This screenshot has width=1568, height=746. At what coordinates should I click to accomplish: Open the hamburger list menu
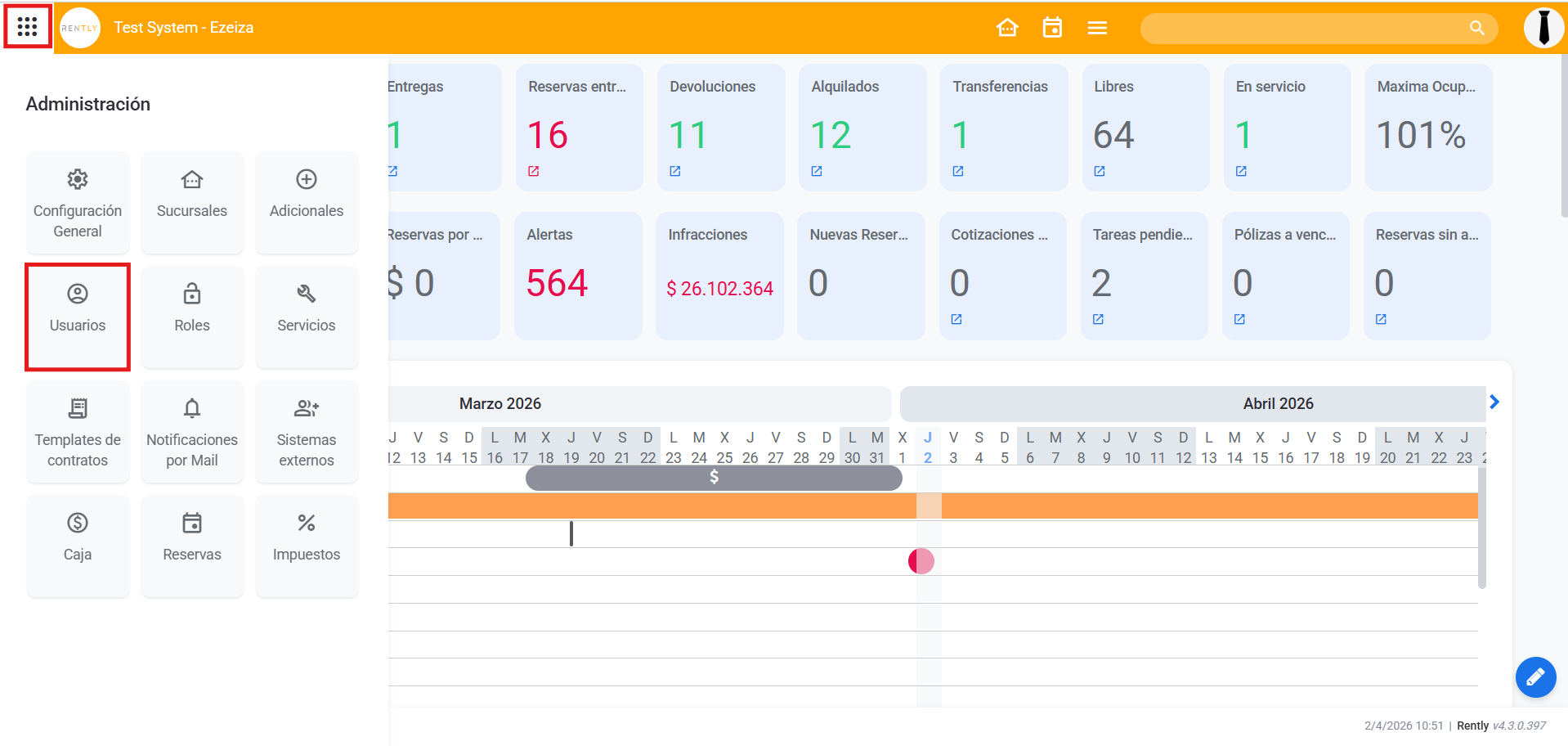pyautogui.click(x=1097, y=28)
